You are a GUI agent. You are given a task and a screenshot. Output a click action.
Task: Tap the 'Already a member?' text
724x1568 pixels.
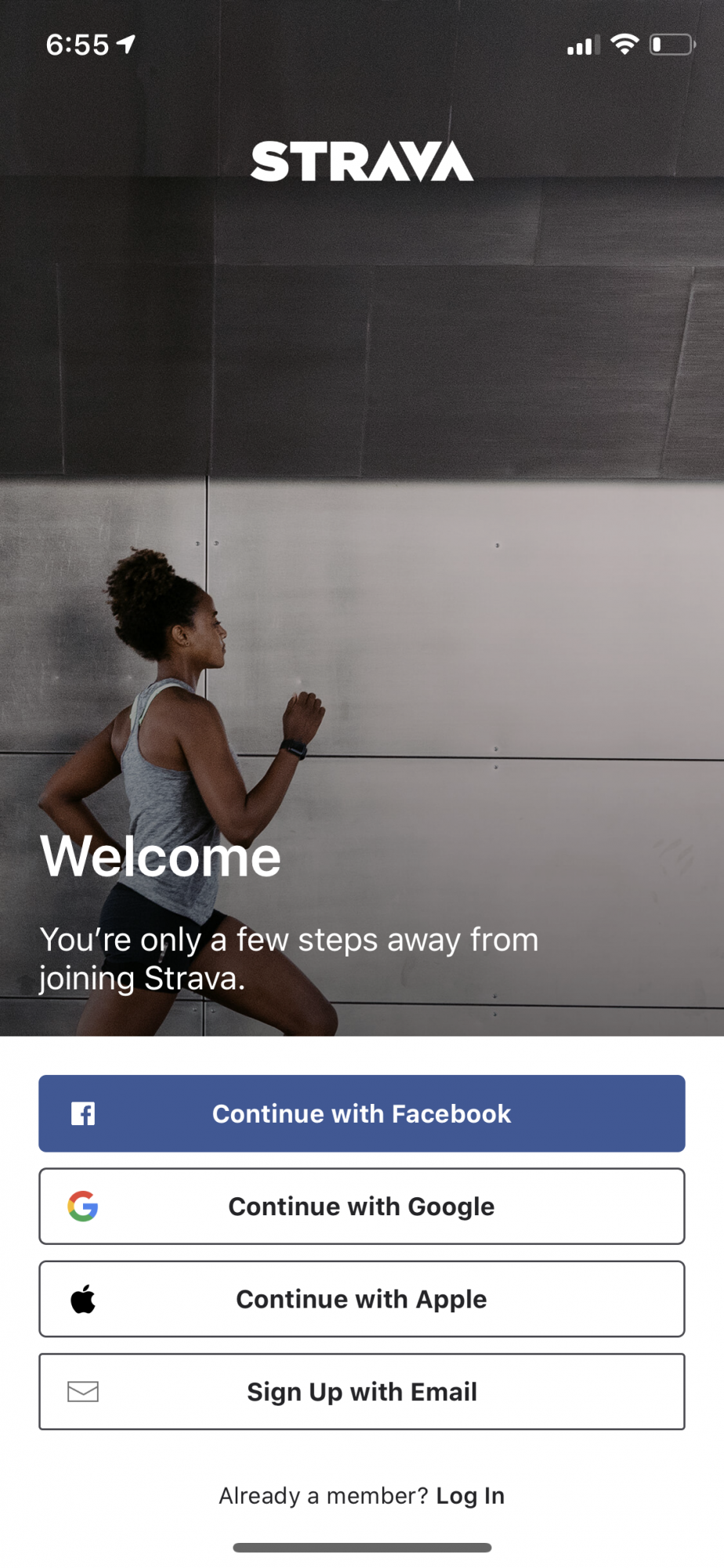(x=323, y=1496)
